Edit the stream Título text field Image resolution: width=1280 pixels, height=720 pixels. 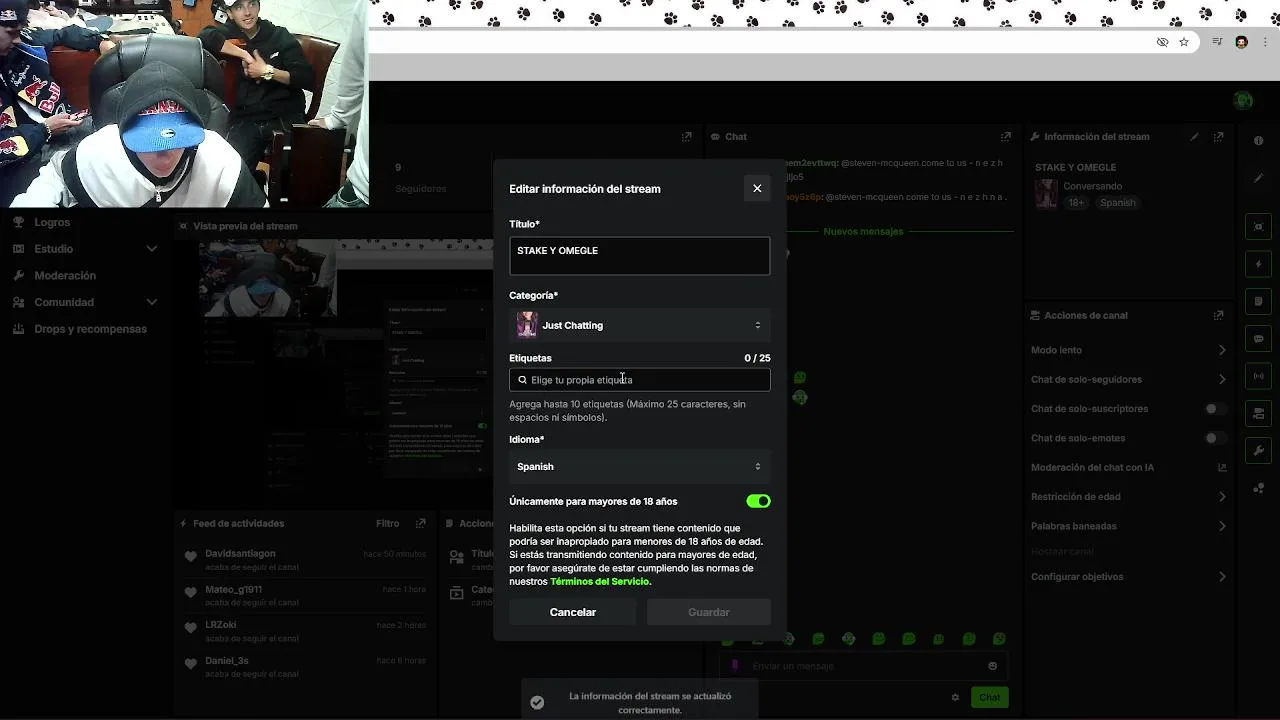tap(640, 256)
